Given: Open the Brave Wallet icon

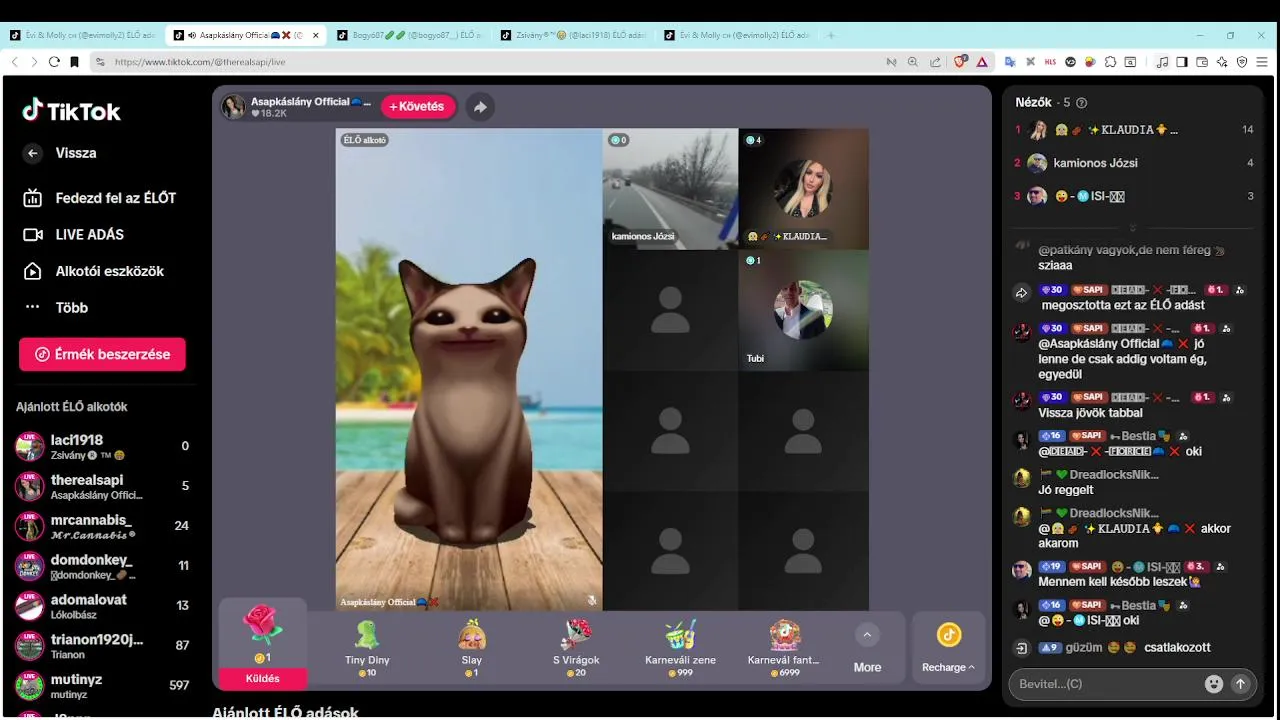Looking at the screenshot, I should pos(1202,62).
